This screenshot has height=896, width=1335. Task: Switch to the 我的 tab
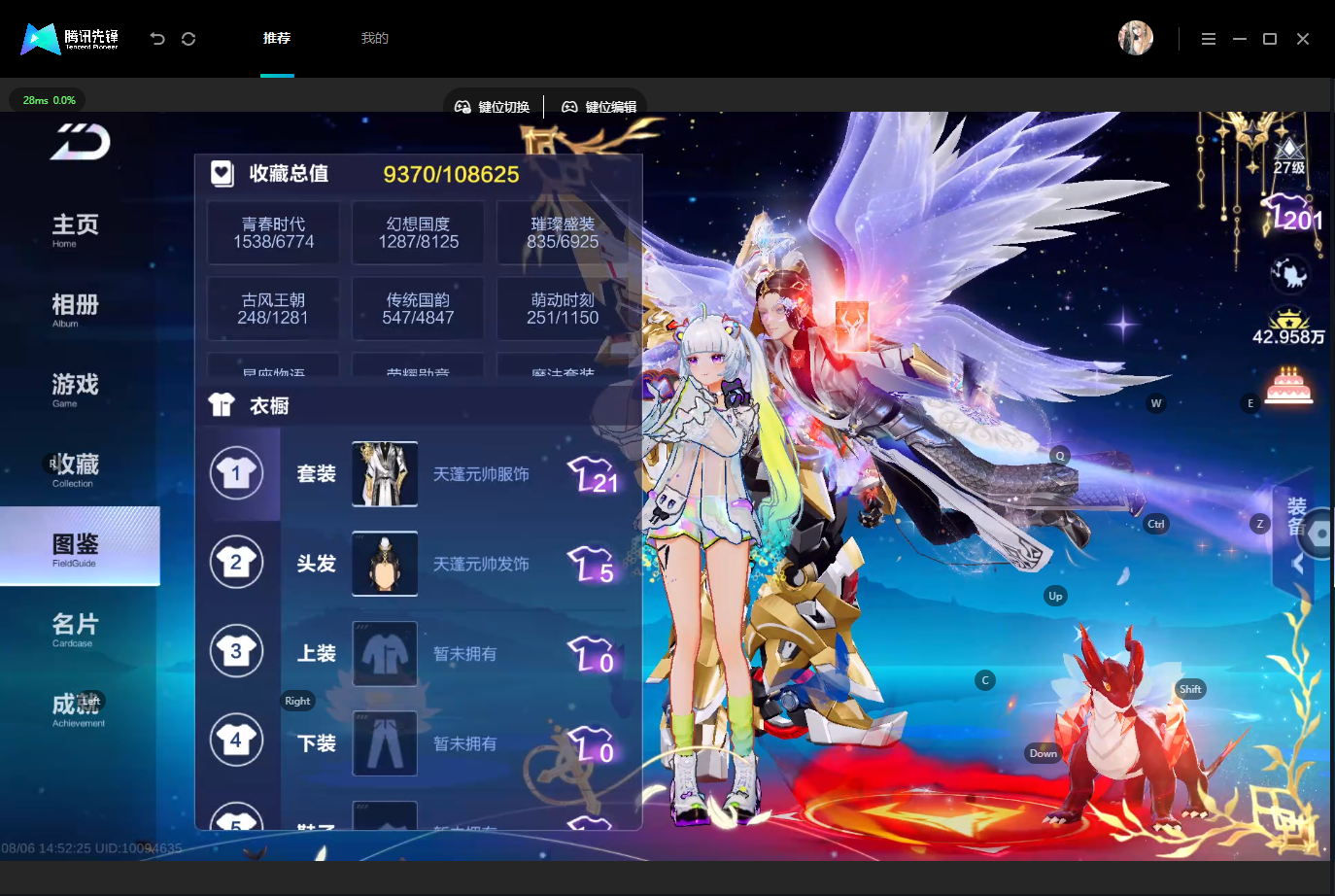point(375,38)
